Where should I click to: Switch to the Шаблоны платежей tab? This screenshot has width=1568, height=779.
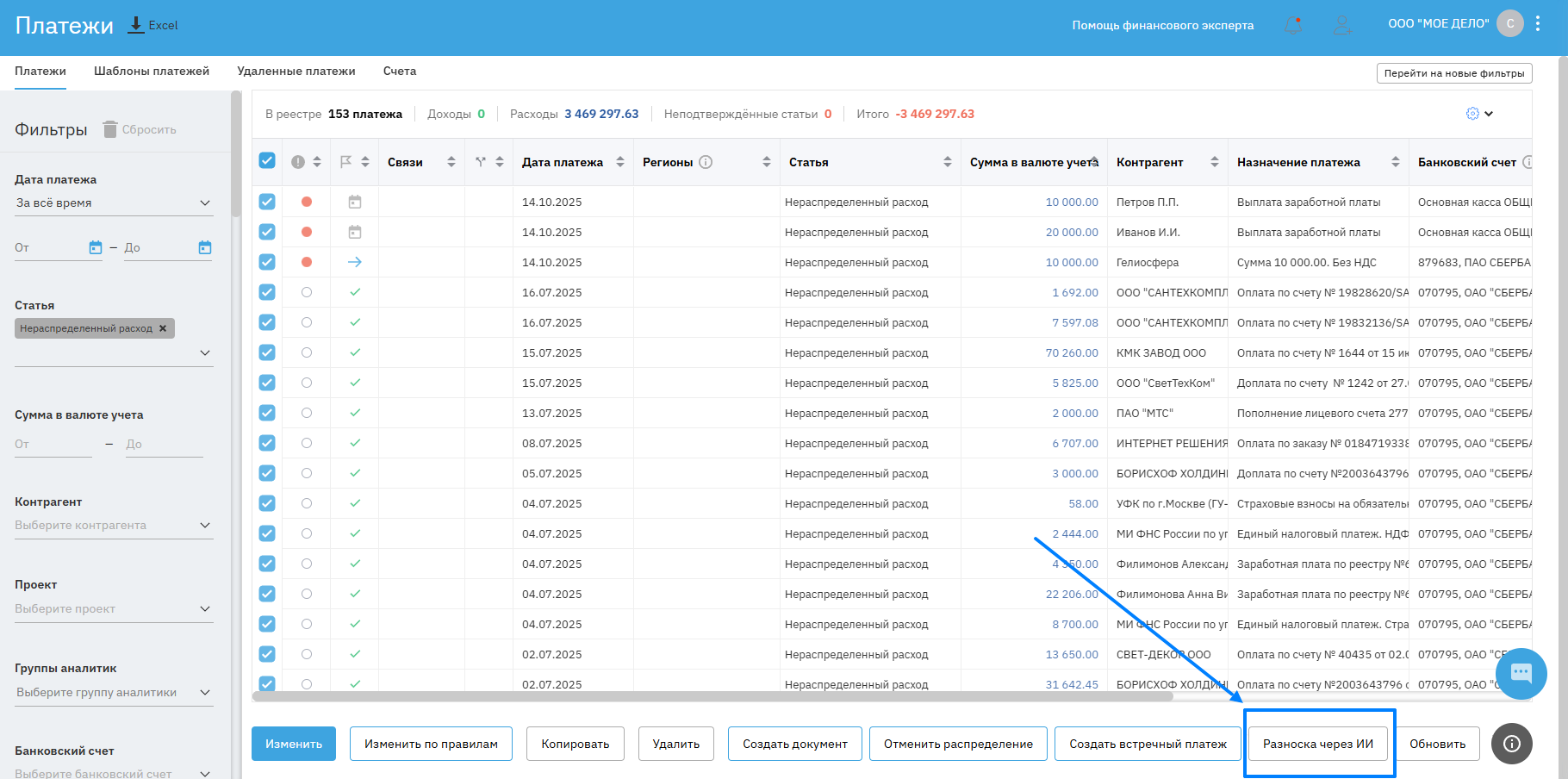[152, 72]
